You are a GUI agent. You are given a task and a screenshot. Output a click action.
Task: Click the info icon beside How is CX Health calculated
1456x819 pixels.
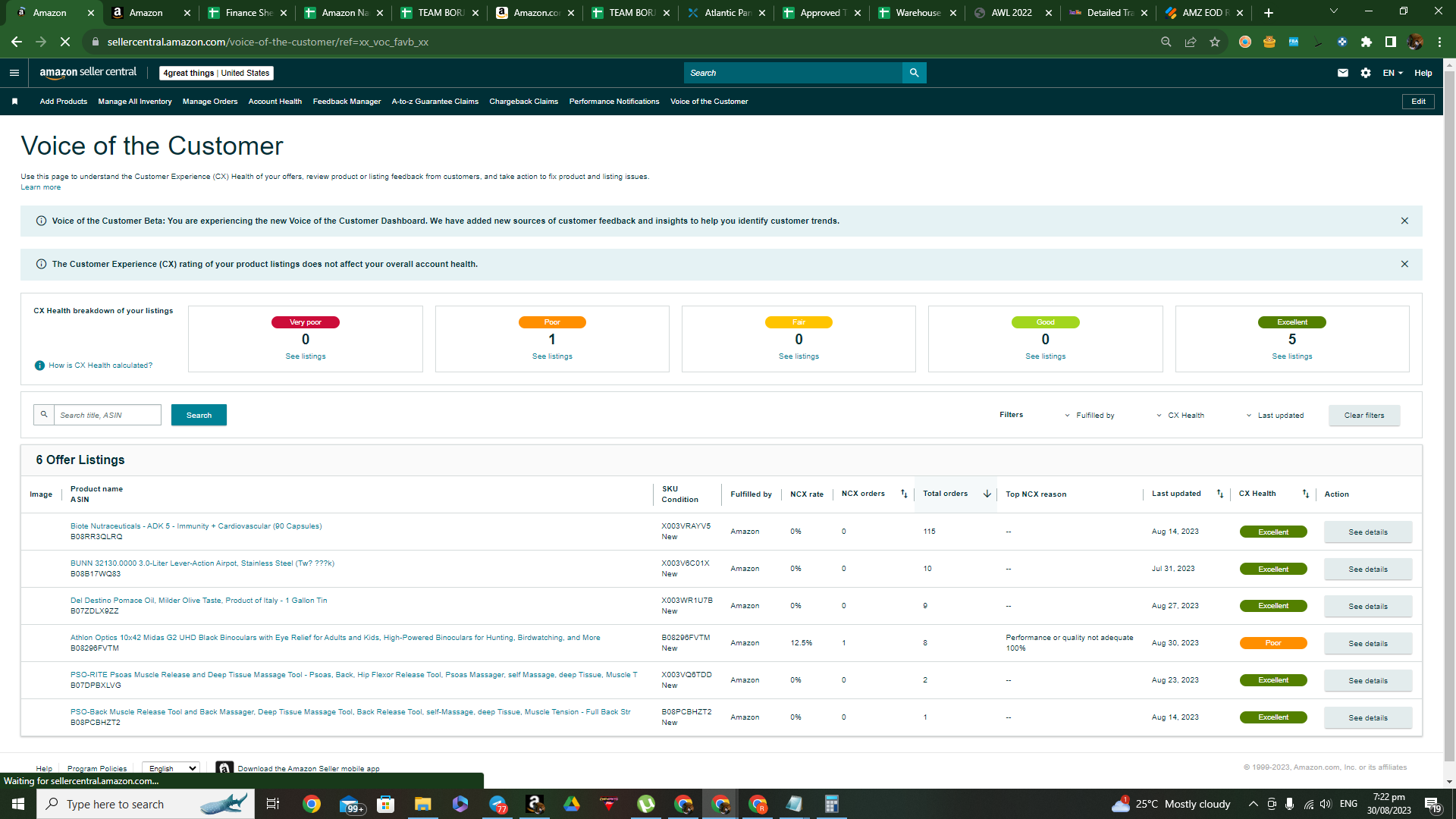[40, 366]
